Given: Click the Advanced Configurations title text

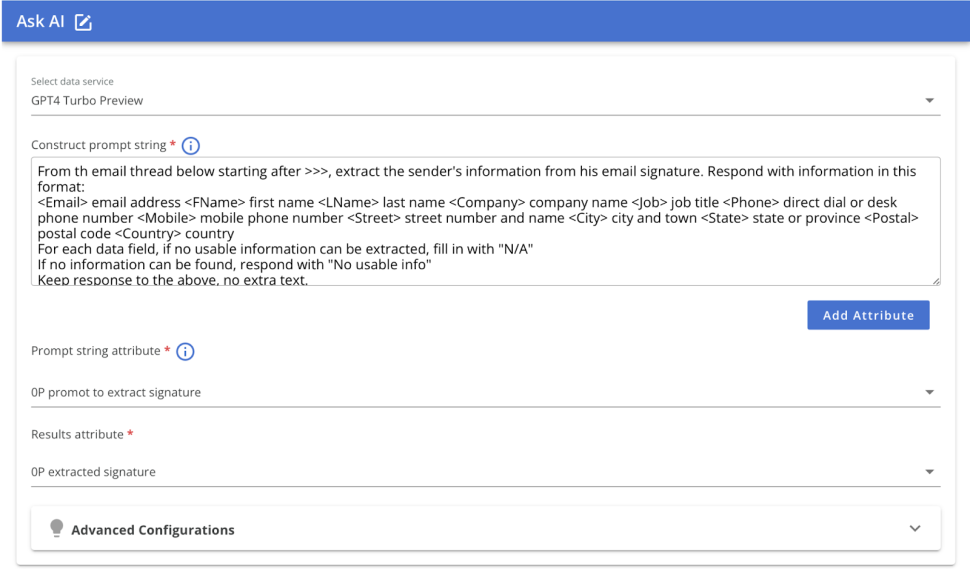Looking at the screenshot, I should [x=153, y=530].
